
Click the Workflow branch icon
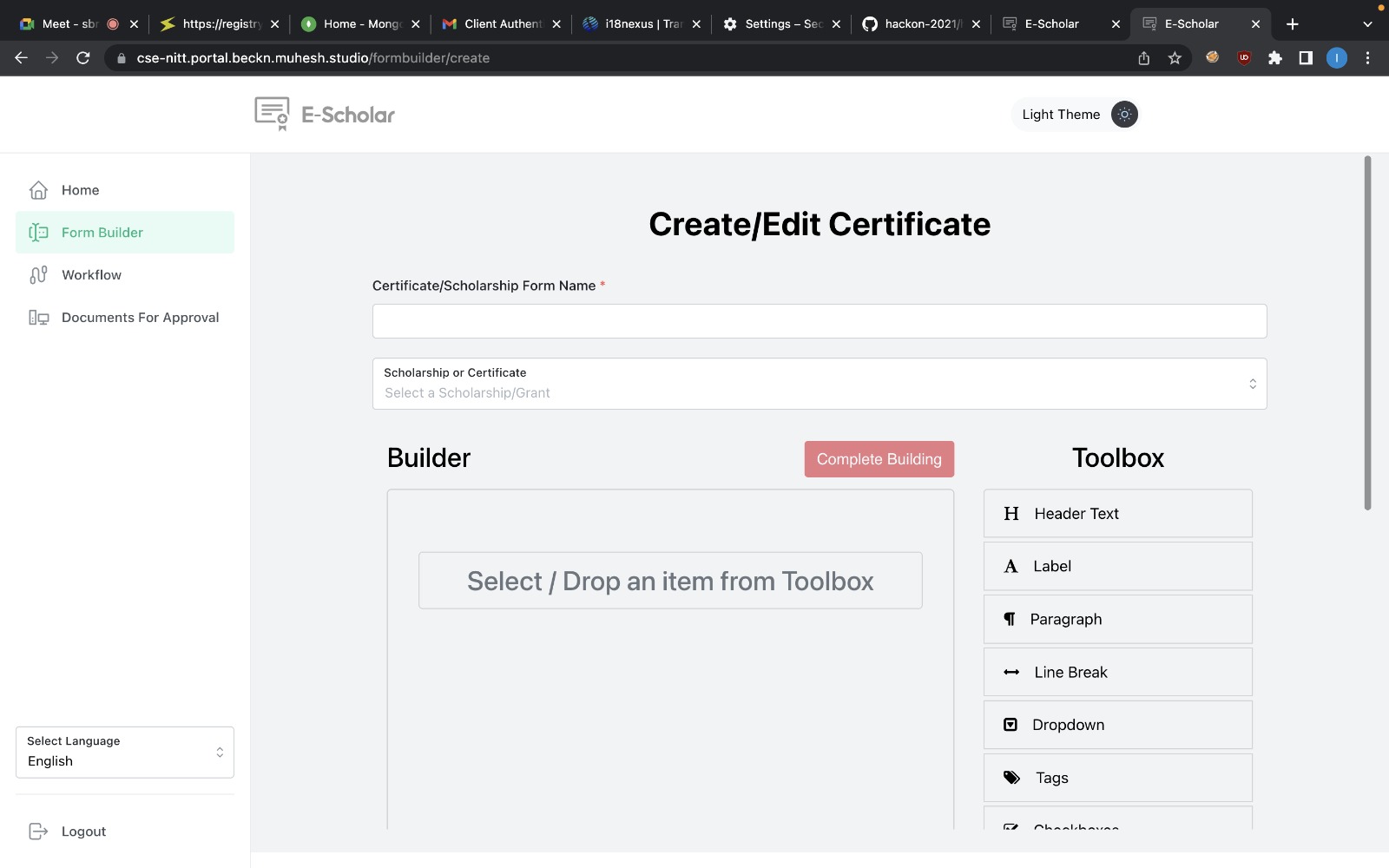click(x=38, y=275)
